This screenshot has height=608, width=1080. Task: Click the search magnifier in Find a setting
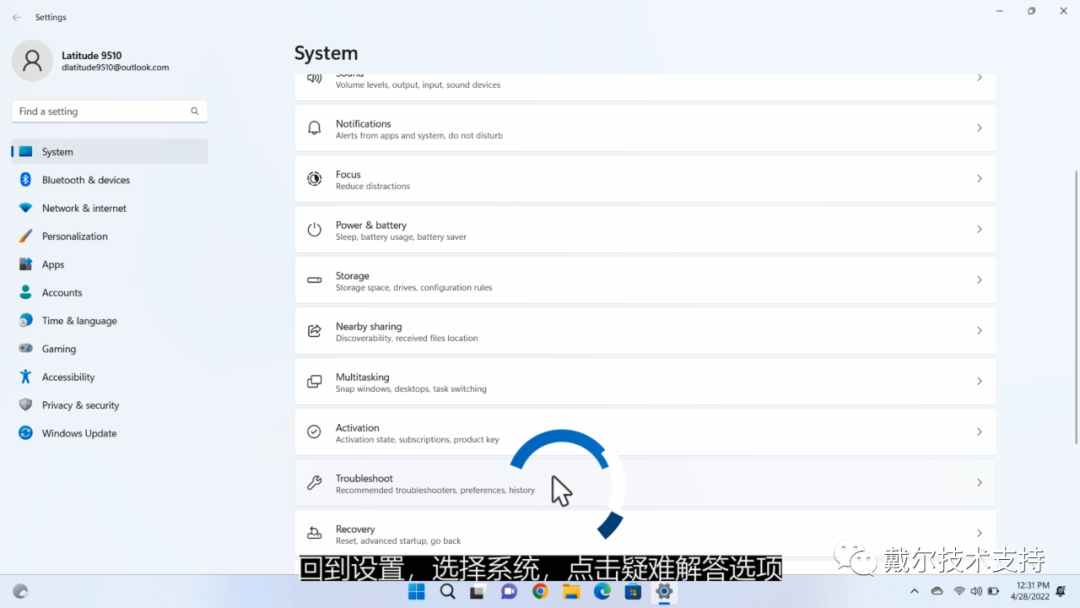click(195, 111)
